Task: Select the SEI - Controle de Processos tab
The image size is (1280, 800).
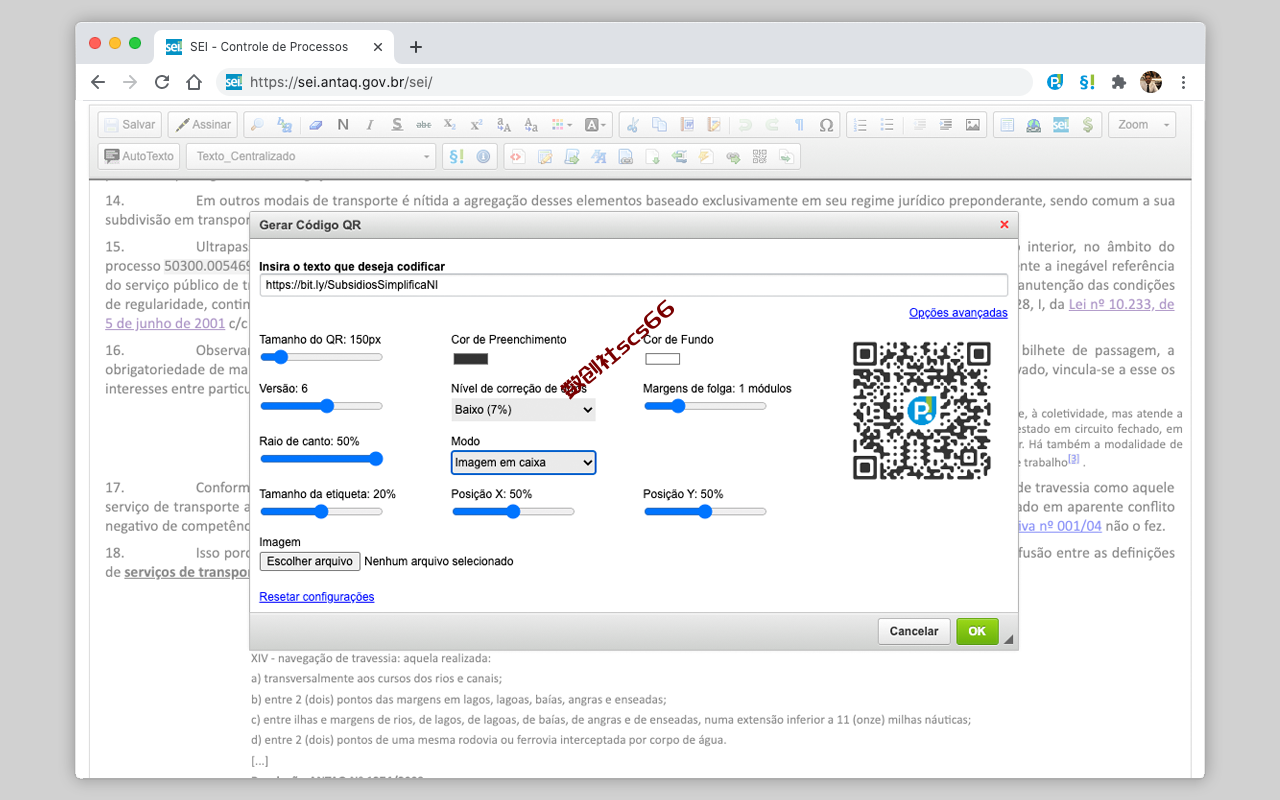Action: 275,46
